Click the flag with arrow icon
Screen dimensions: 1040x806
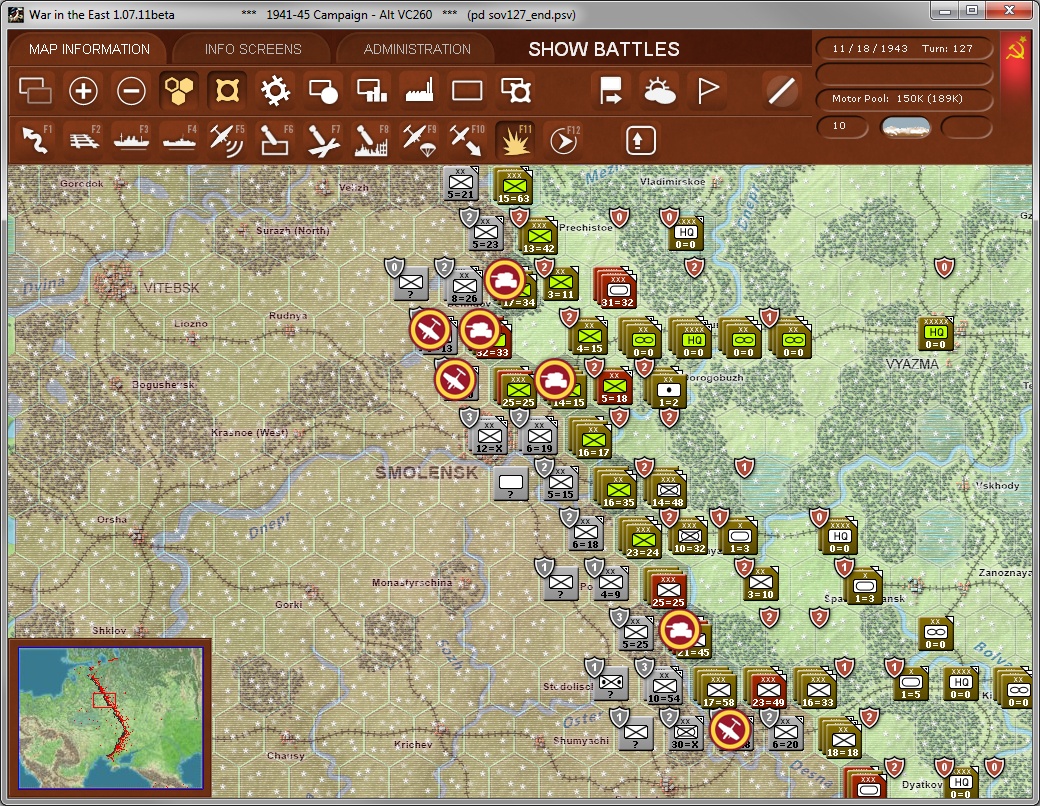[611, 91]
